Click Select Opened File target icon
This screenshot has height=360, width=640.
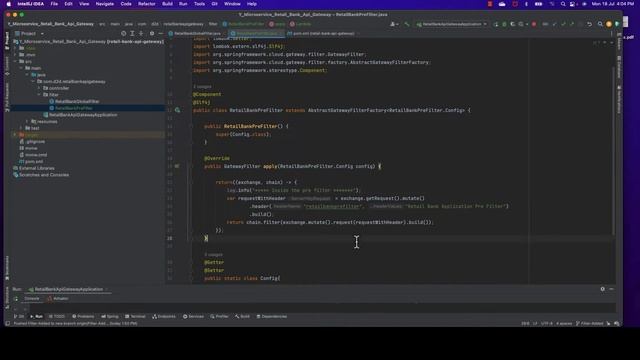(x=123, y=33)
